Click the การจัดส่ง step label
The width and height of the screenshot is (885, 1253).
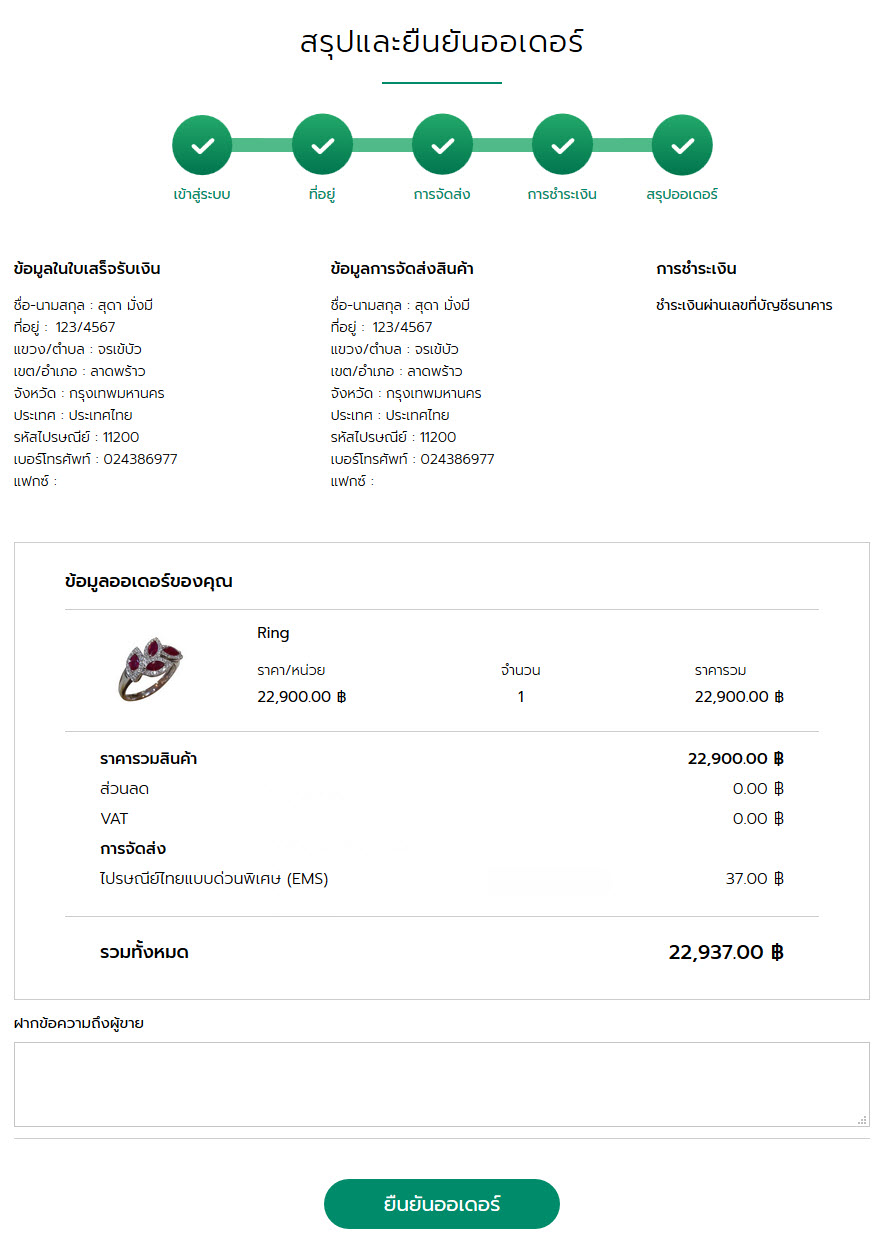[442, 194]
